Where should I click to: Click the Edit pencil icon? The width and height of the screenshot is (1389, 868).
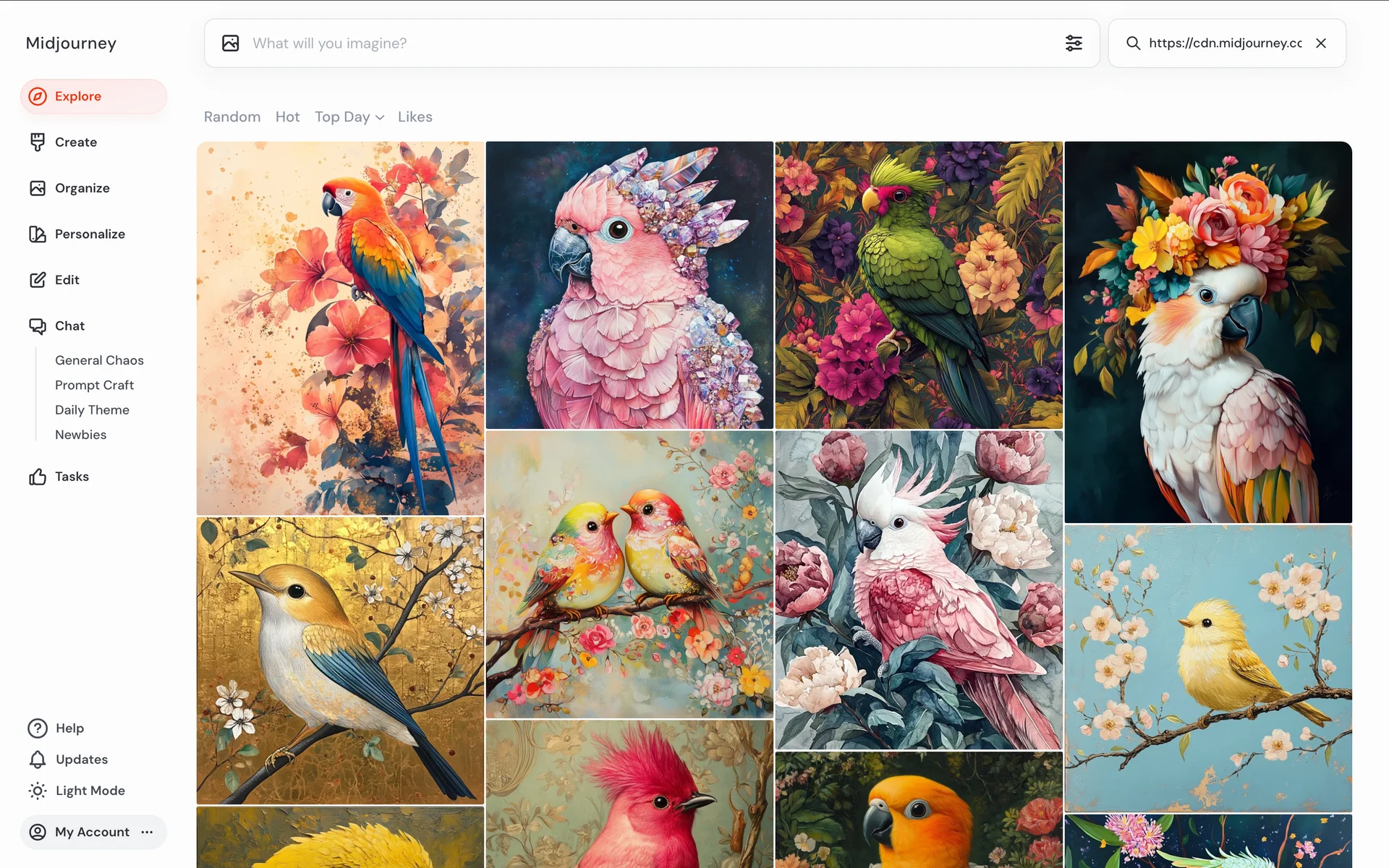38,280
